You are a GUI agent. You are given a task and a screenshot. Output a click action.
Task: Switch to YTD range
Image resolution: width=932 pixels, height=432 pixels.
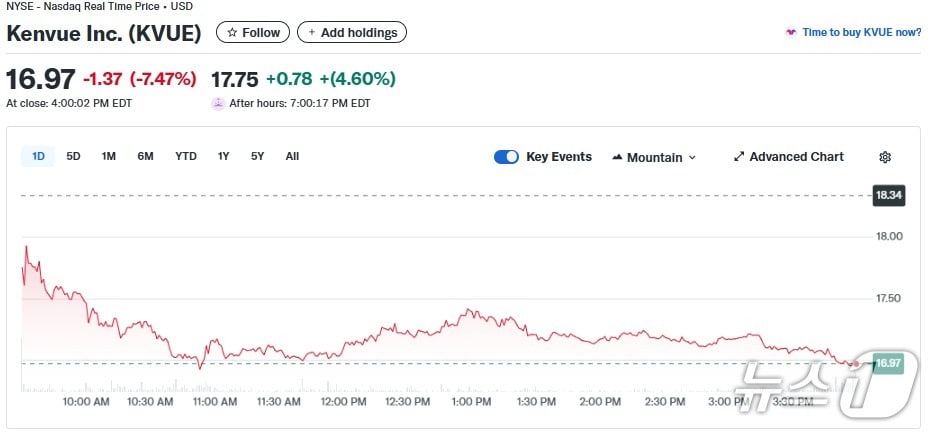pos(186,156)
